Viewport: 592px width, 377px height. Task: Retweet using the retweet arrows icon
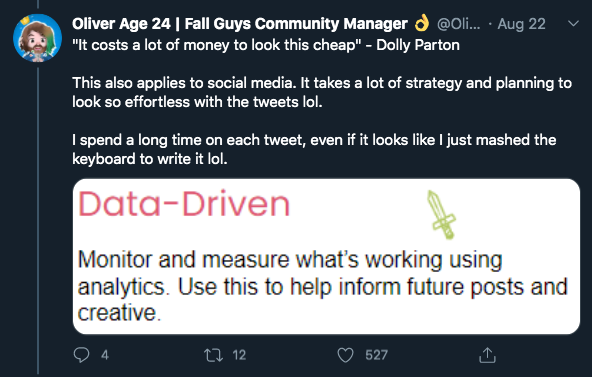pyautogui.click(x=213, y=355)
